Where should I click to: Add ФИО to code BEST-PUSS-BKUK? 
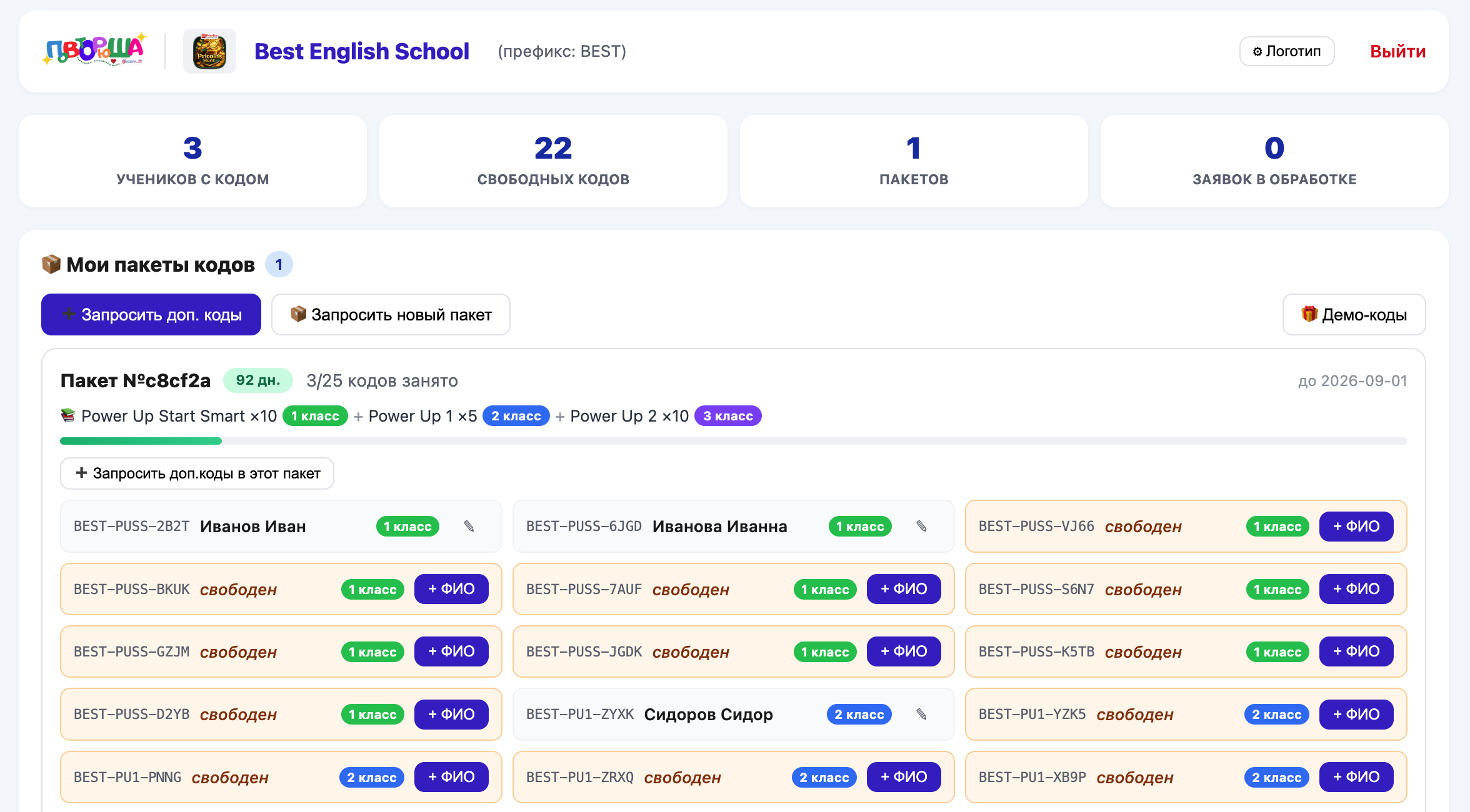pyautogui.click(x=451, y=589)
